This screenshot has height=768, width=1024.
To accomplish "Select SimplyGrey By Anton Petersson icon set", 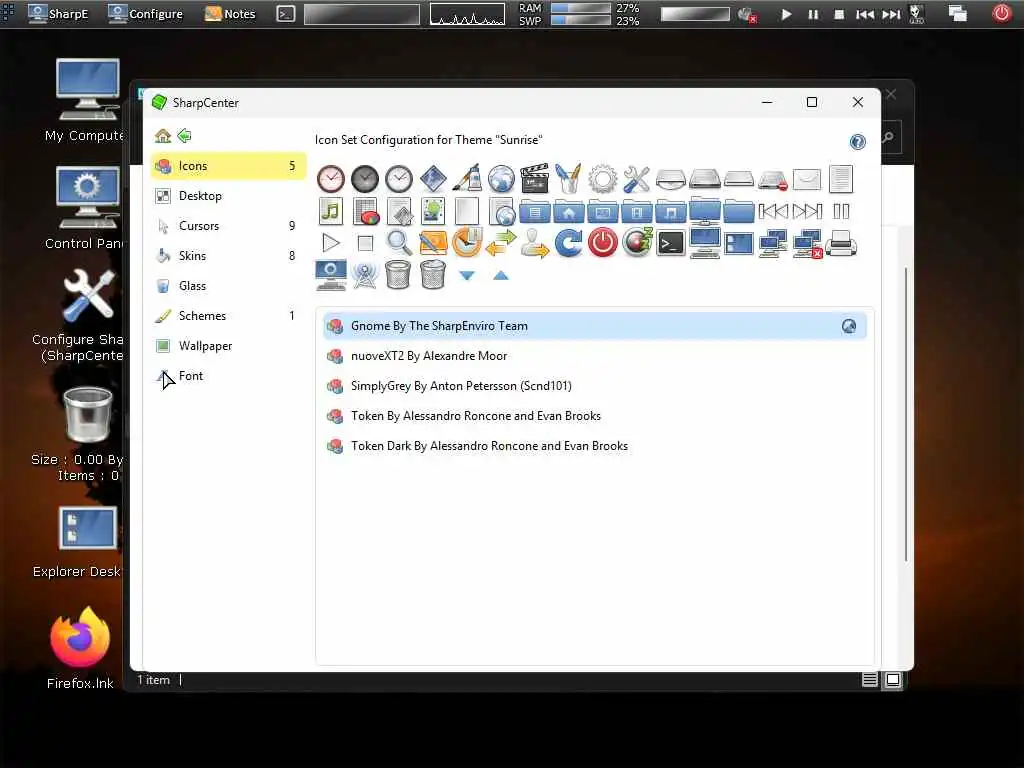I will pyautogui.click(x=594, y=386).
